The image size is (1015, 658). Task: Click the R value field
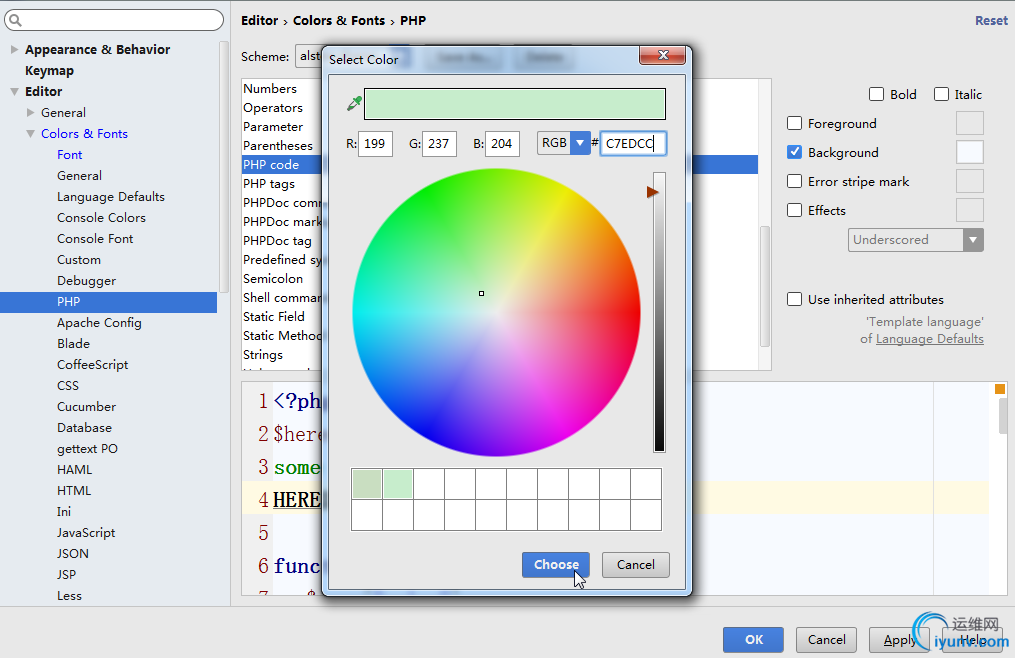pyautogui.click(x=375, y=143)
